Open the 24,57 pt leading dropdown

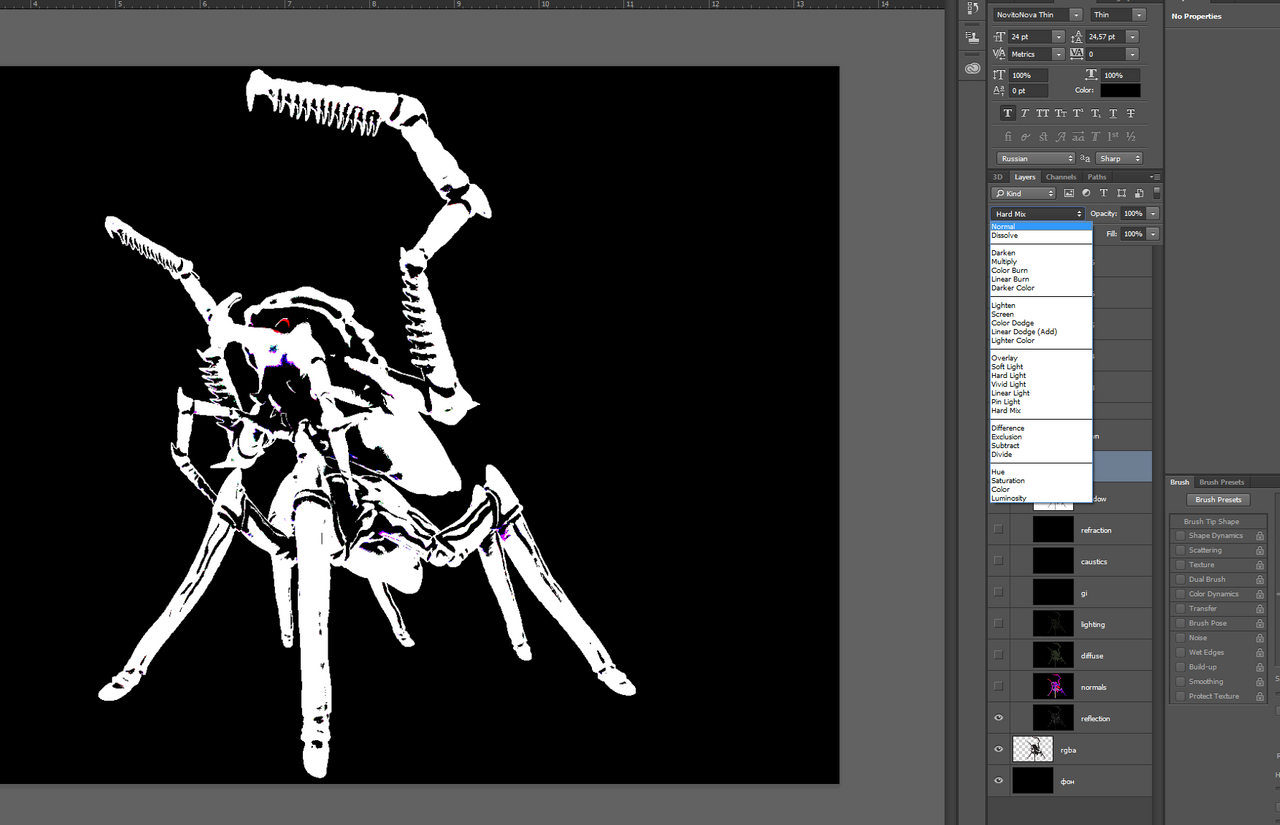1132,37
